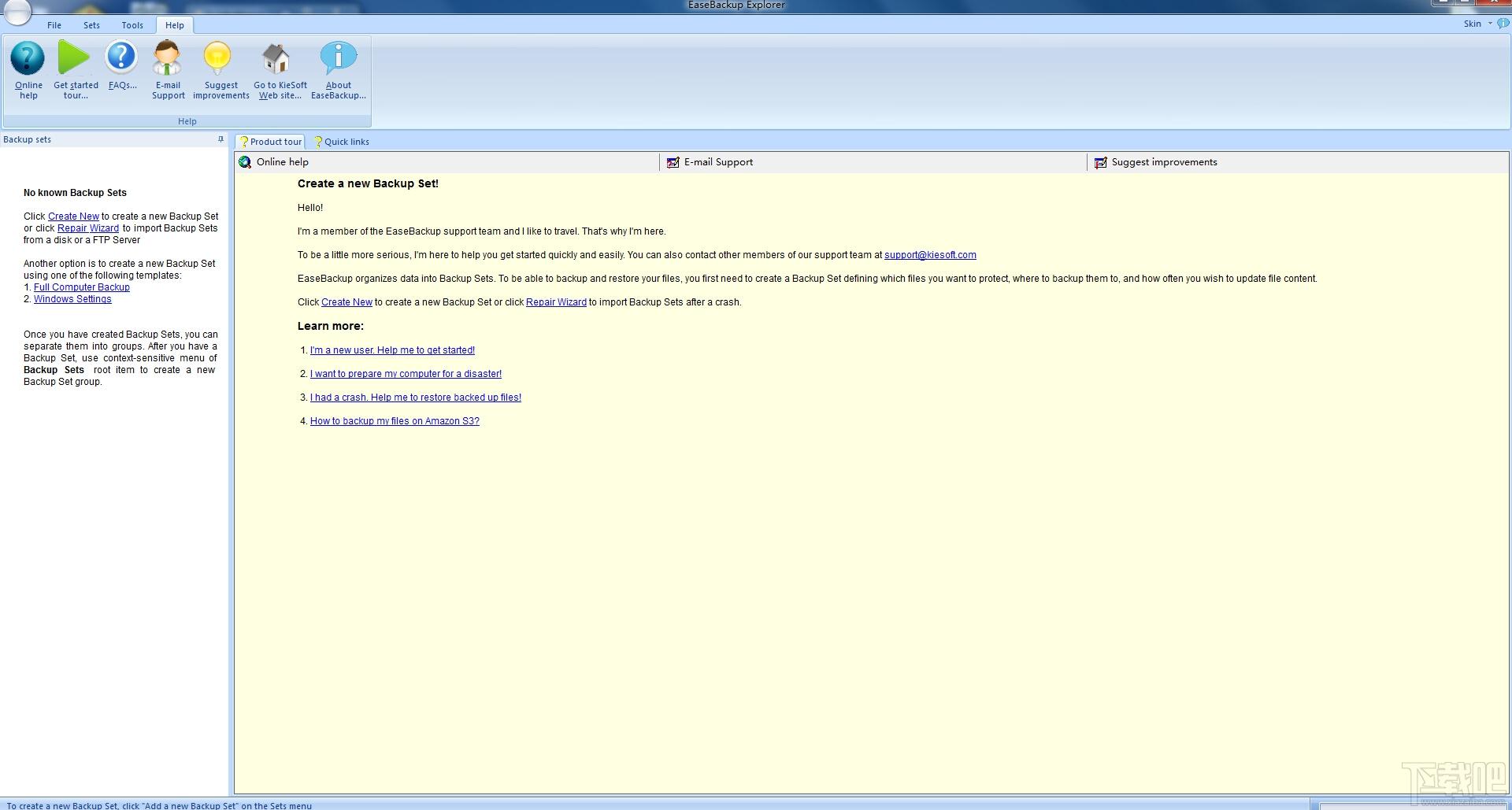Open backup files on Amazon S3 link
Viewport: 1512px width, 810px height.
(x=395, y=421)
